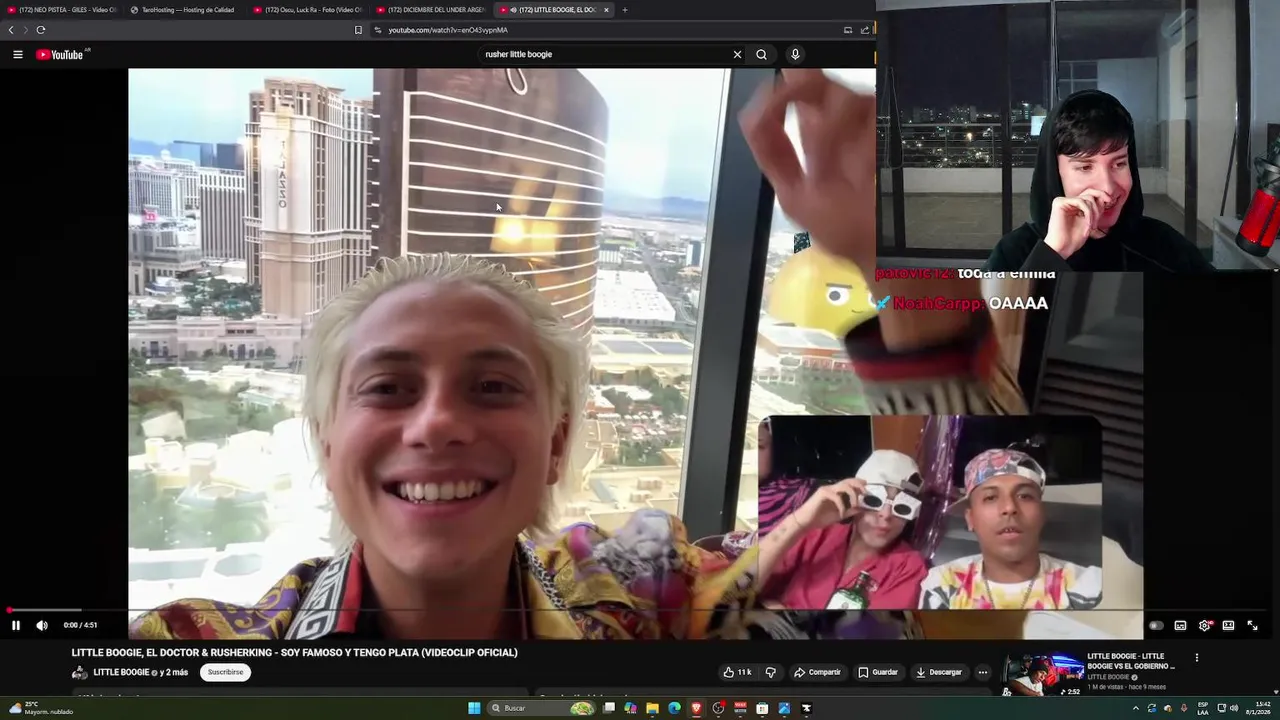Viewport: 1280px width, 720px height.
Task: Open Microsoft Edge from the taskbar
Action: click(674, 708)
